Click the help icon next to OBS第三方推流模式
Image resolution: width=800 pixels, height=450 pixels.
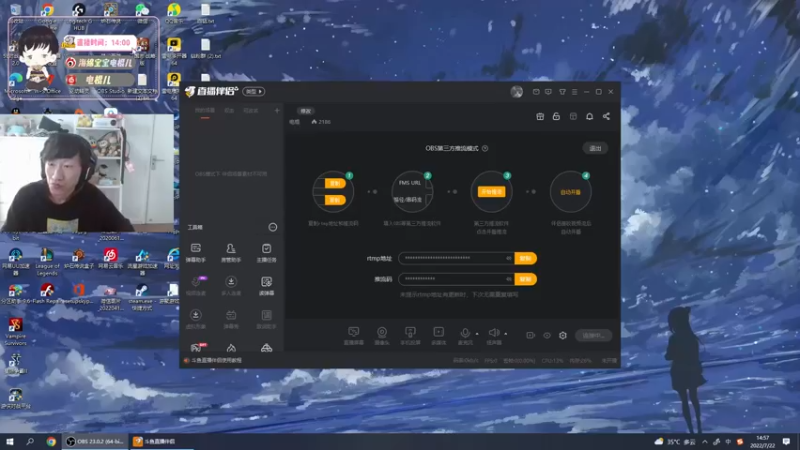[485, 148]
